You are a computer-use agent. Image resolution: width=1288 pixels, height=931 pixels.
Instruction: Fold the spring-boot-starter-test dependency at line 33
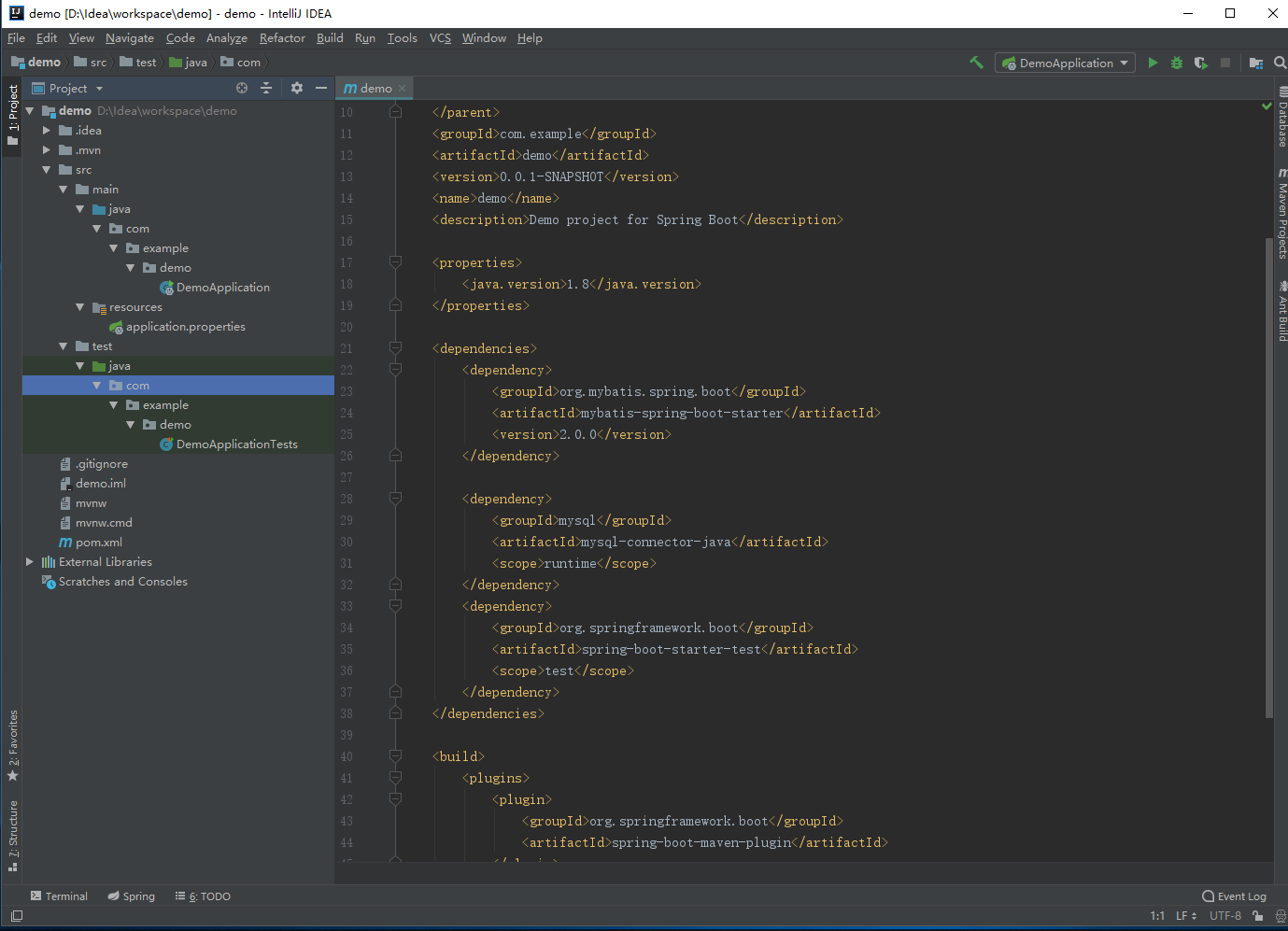pyautogui.click(x=395, y=606)
